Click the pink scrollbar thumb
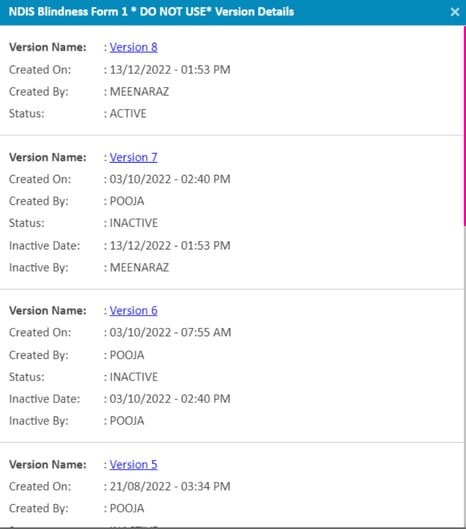The width and height of the screenshot is (466, 529). click(x=465, y=126)
